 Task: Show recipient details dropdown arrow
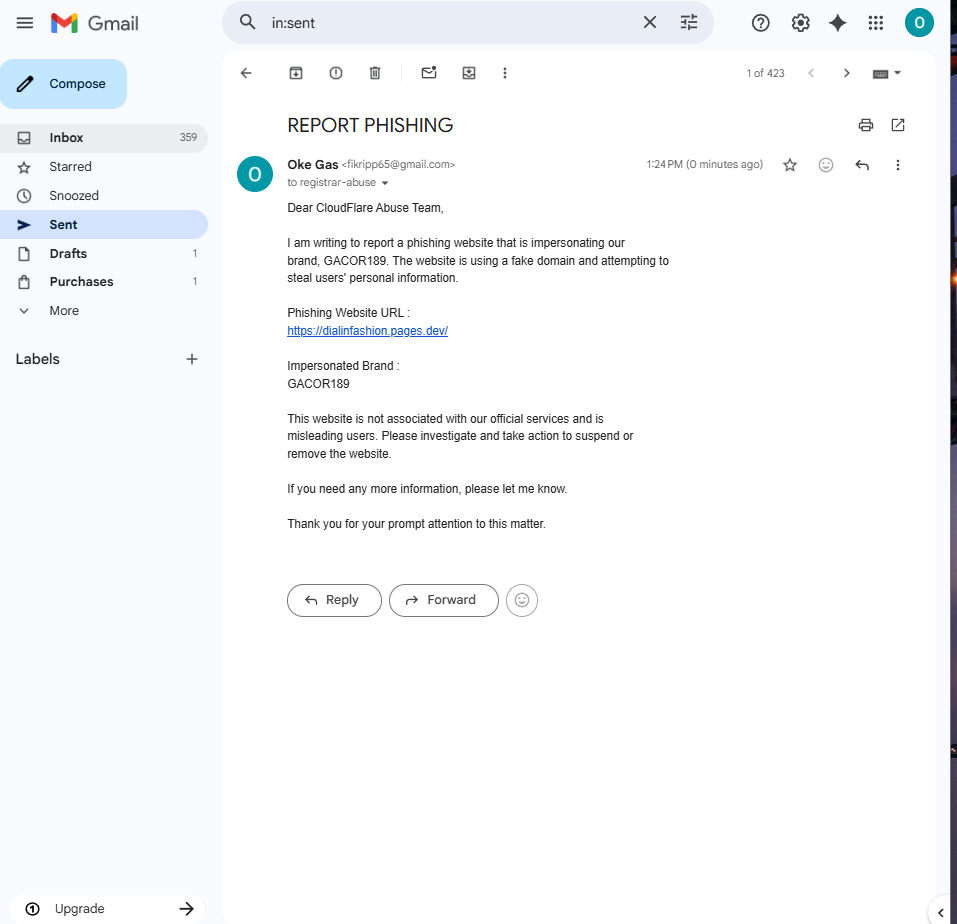(x=385, y=183)
